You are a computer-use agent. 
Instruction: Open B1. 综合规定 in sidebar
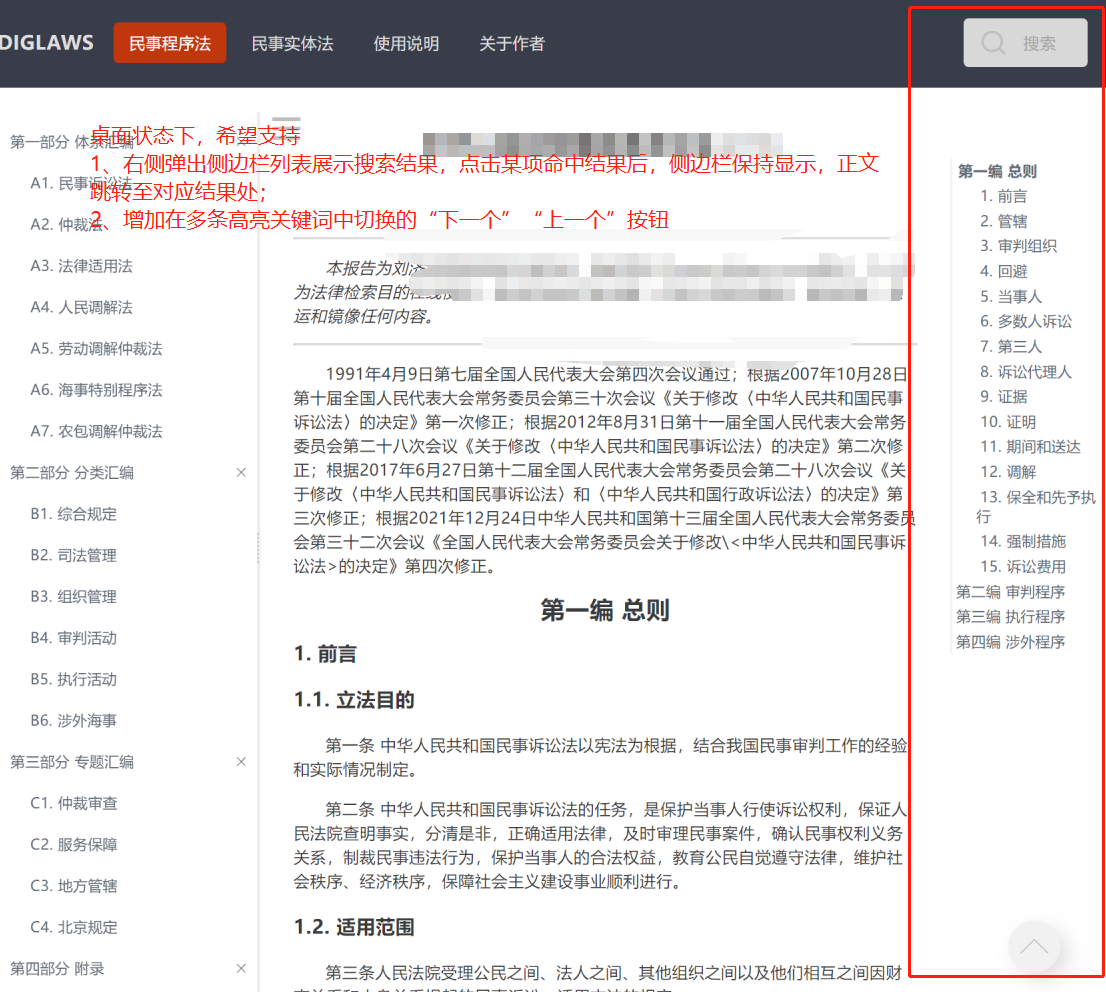pos(73,514)
